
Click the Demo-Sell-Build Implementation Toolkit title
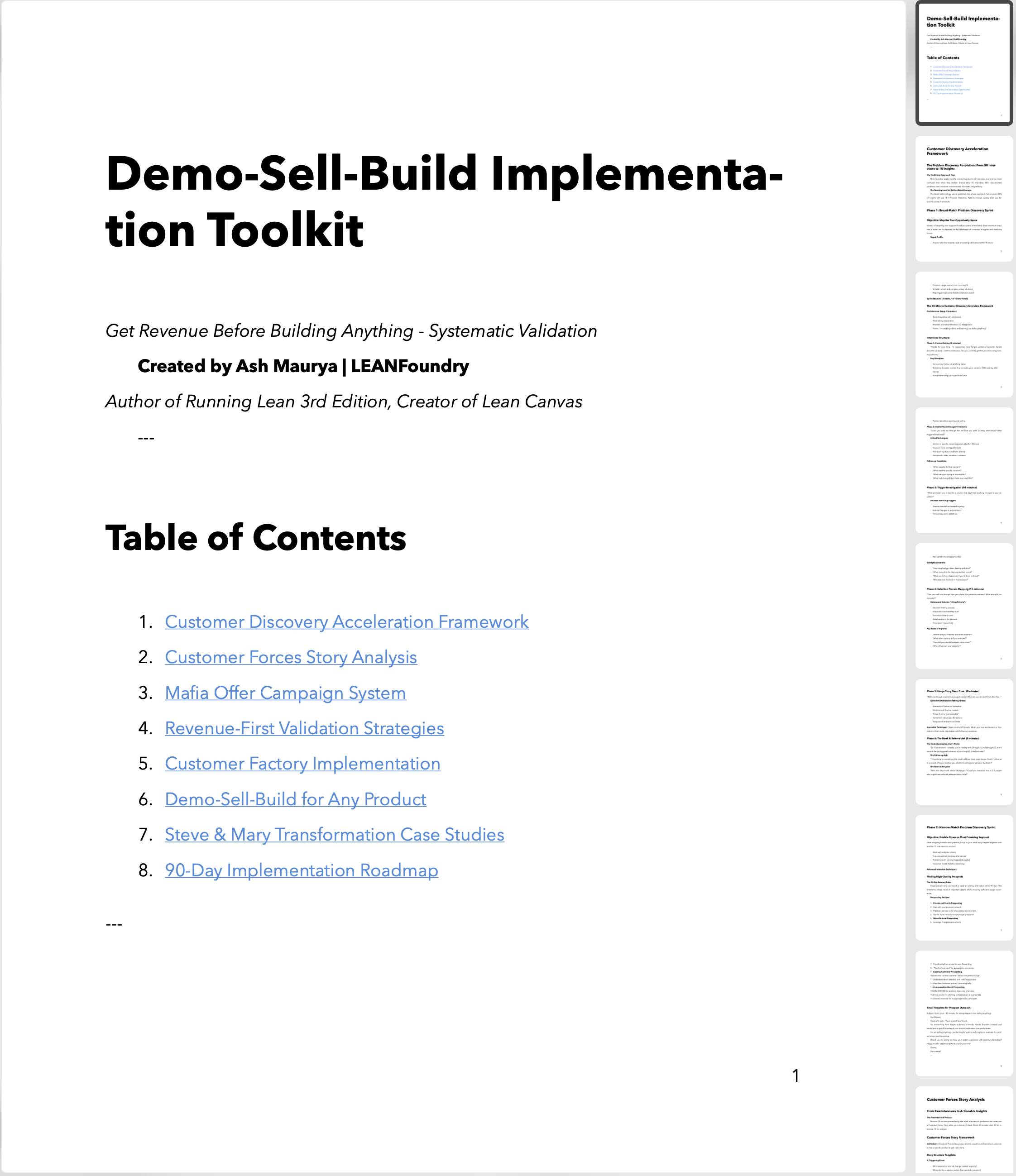[x=444, y=201]
